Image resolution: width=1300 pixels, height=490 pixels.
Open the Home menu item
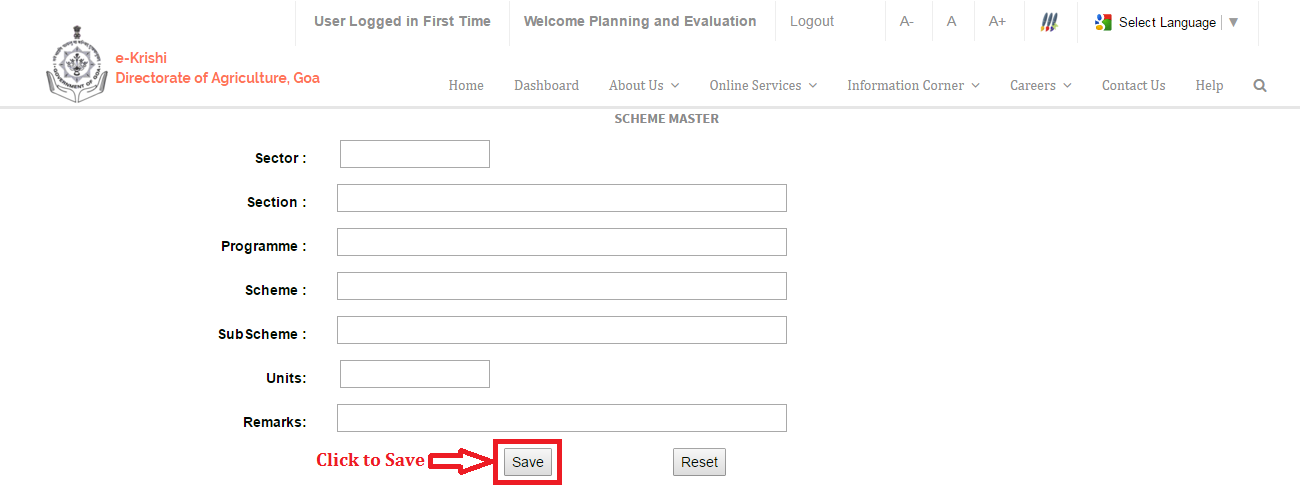[x=466, y=86]
